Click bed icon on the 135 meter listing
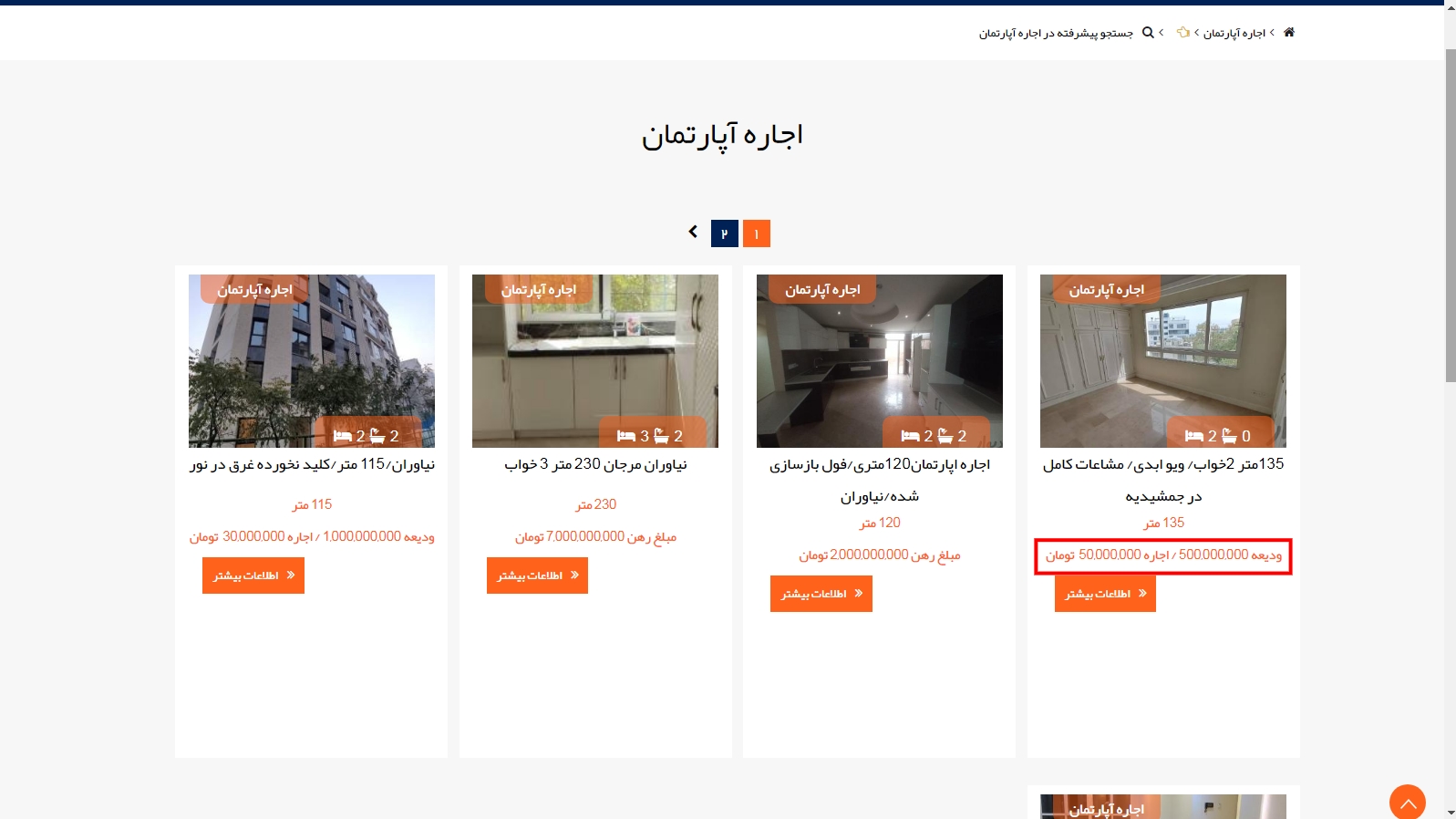This screenshot has width=1456, height=819. pyautogui.click(x=1194, y=436)
